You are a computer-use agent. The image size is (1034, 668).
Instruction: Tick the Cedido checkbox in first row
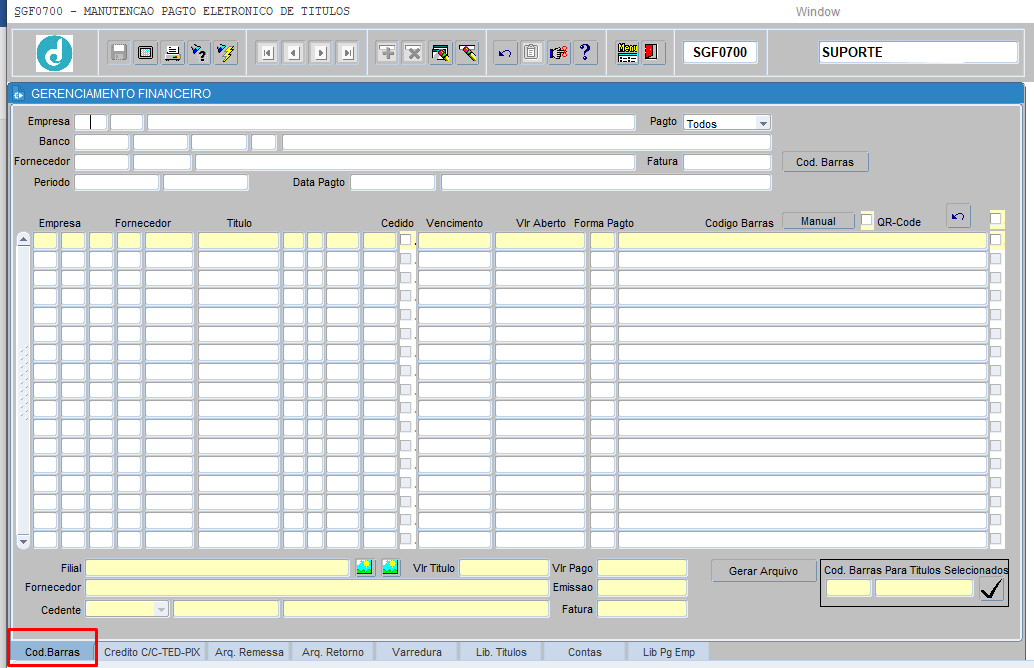click(406, 240)
